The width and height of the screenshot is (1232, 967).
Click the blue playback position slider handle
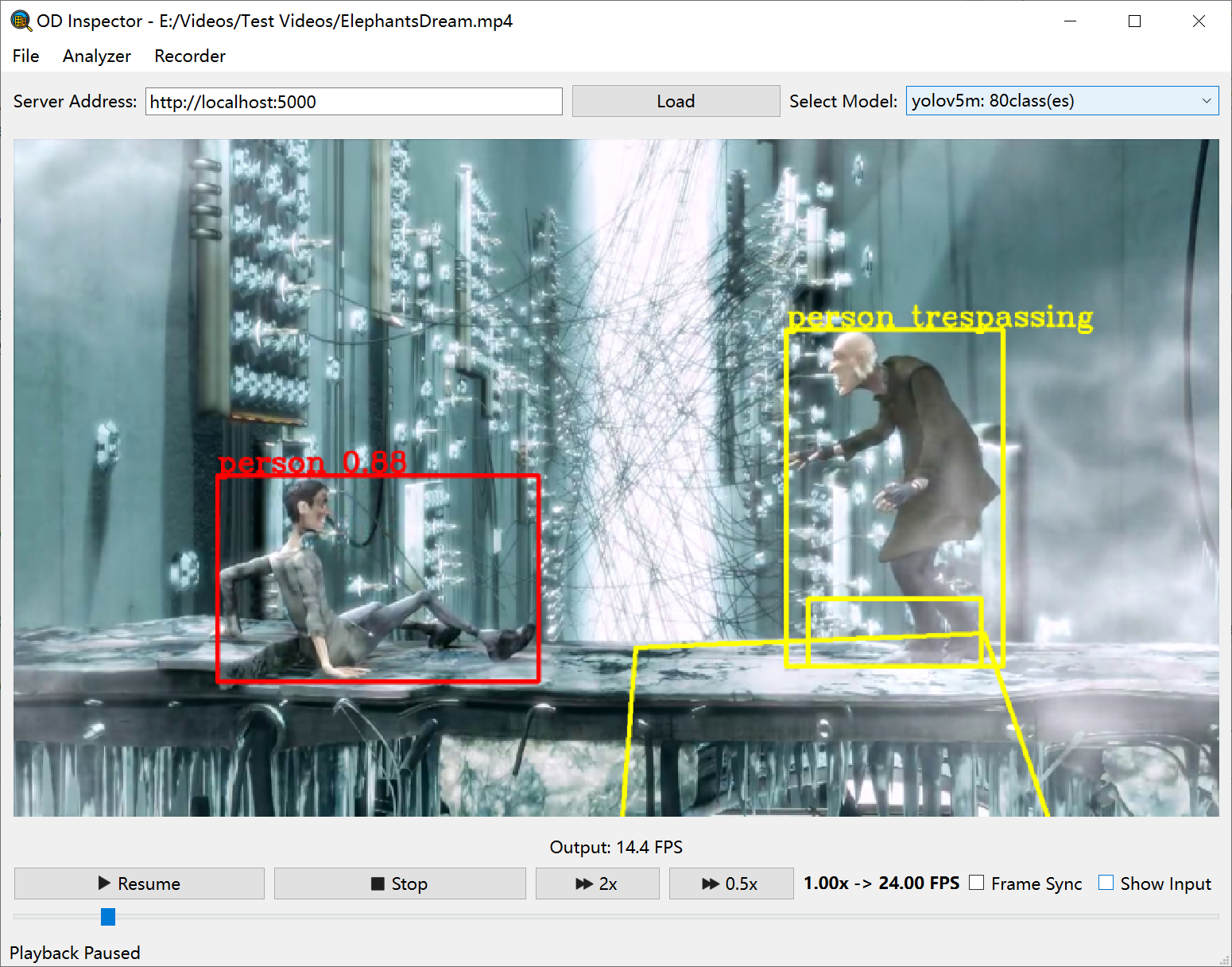coord(108,917)
